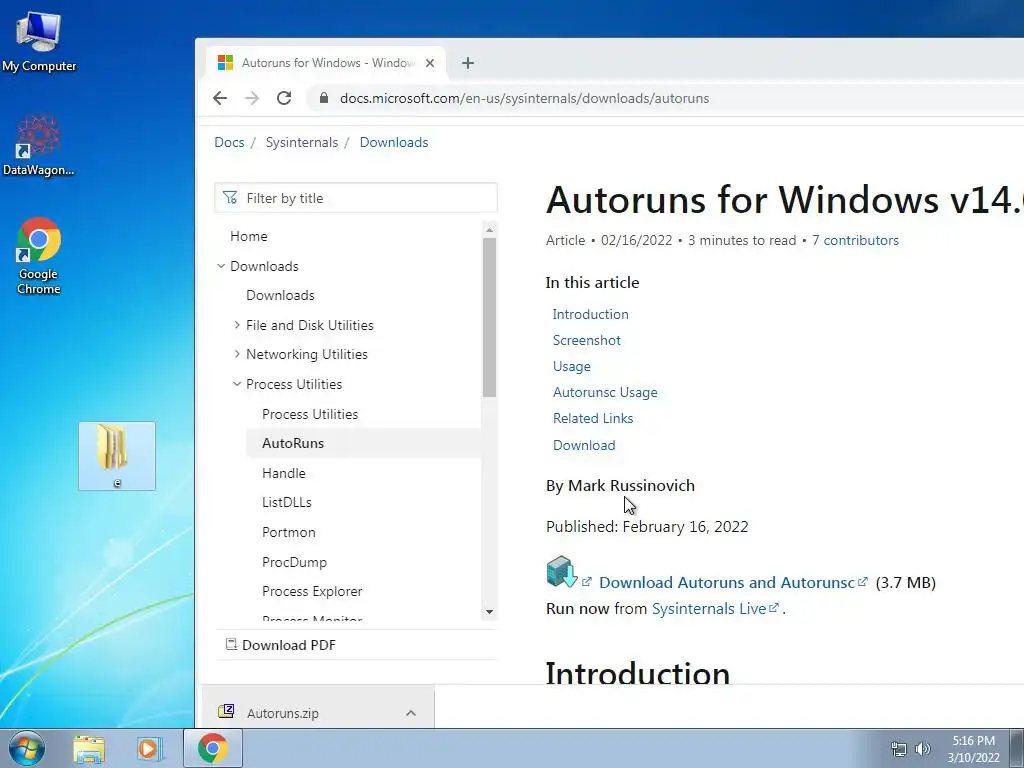This screenshot has width=1024, height=768.
Task: Select AutoRuns in the sidebar
Action: pyautogui.click(x=293, y=443)
